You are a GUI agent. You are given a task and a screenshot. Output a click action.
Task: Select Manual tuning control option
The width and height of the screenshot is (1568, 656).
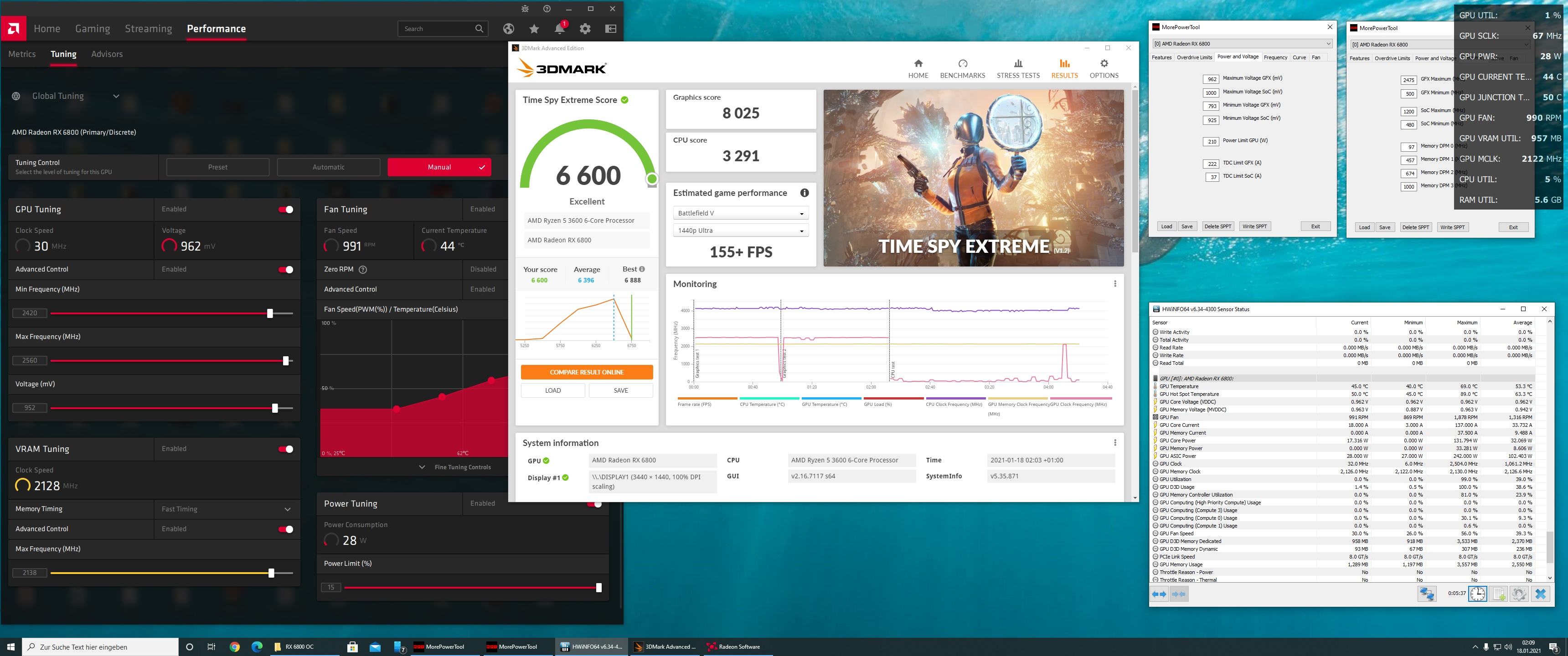pyautogui.click(x=439, y=167)
